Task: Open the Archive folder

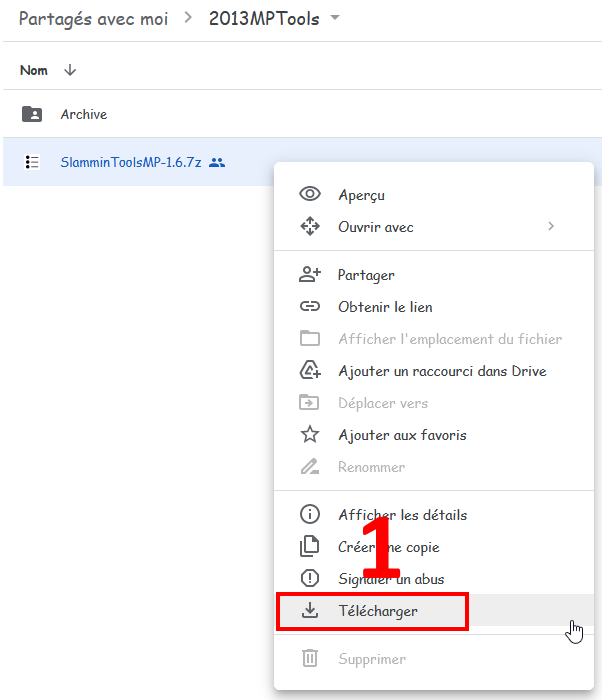Action: click(x=83, y=114)
